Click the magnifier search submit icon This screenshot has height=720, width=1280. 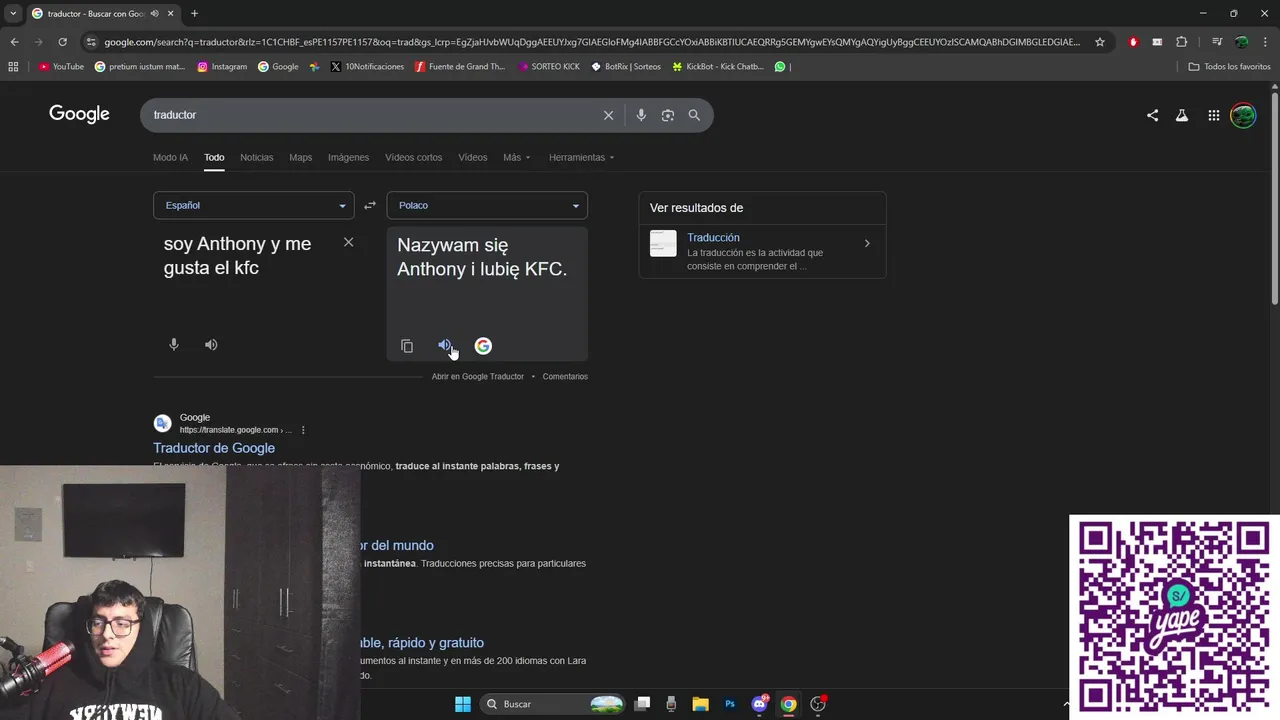click(x=694, y=115)
